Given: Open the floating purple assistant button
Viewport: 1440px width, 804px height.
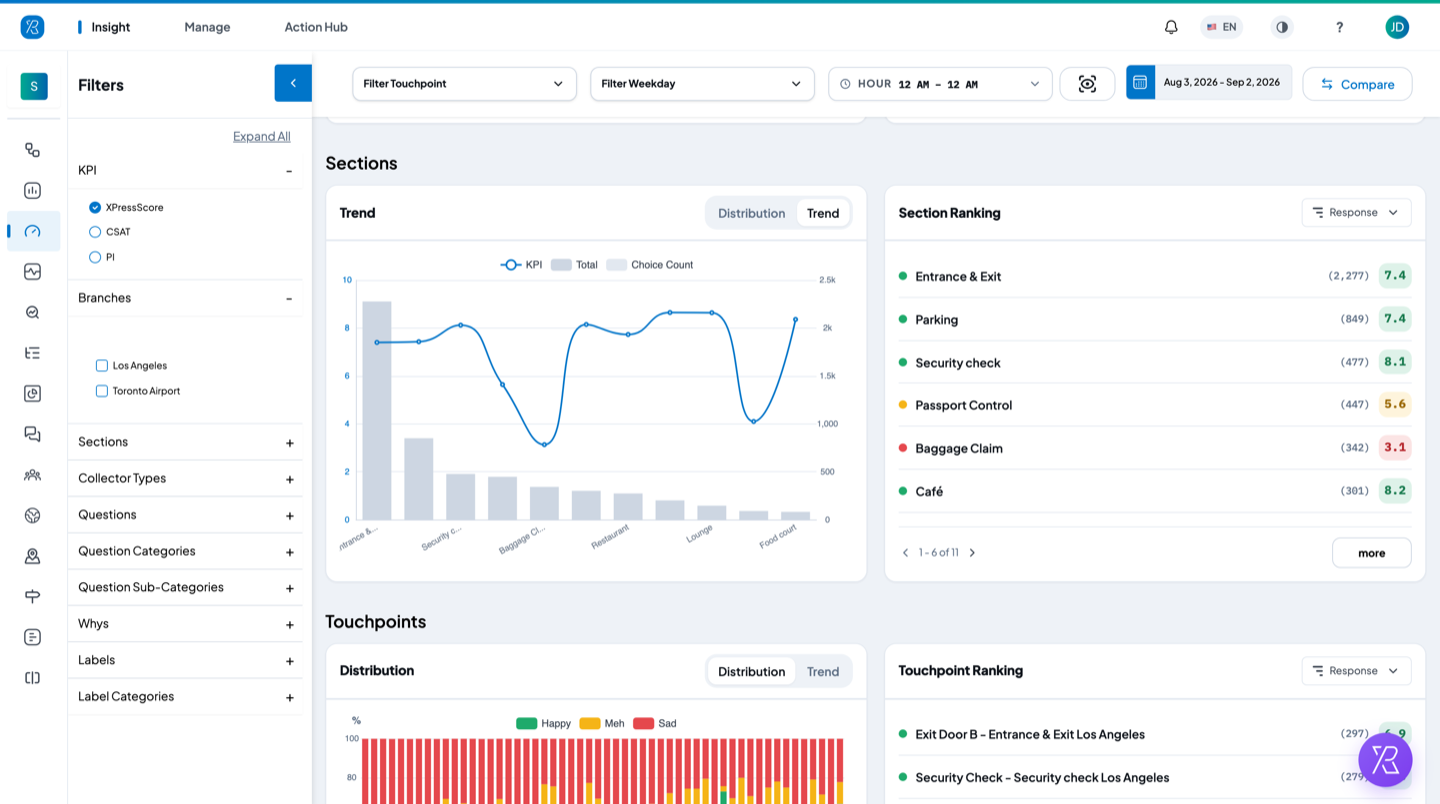Looking at the screenshot, I should [x=1385, y=760].
